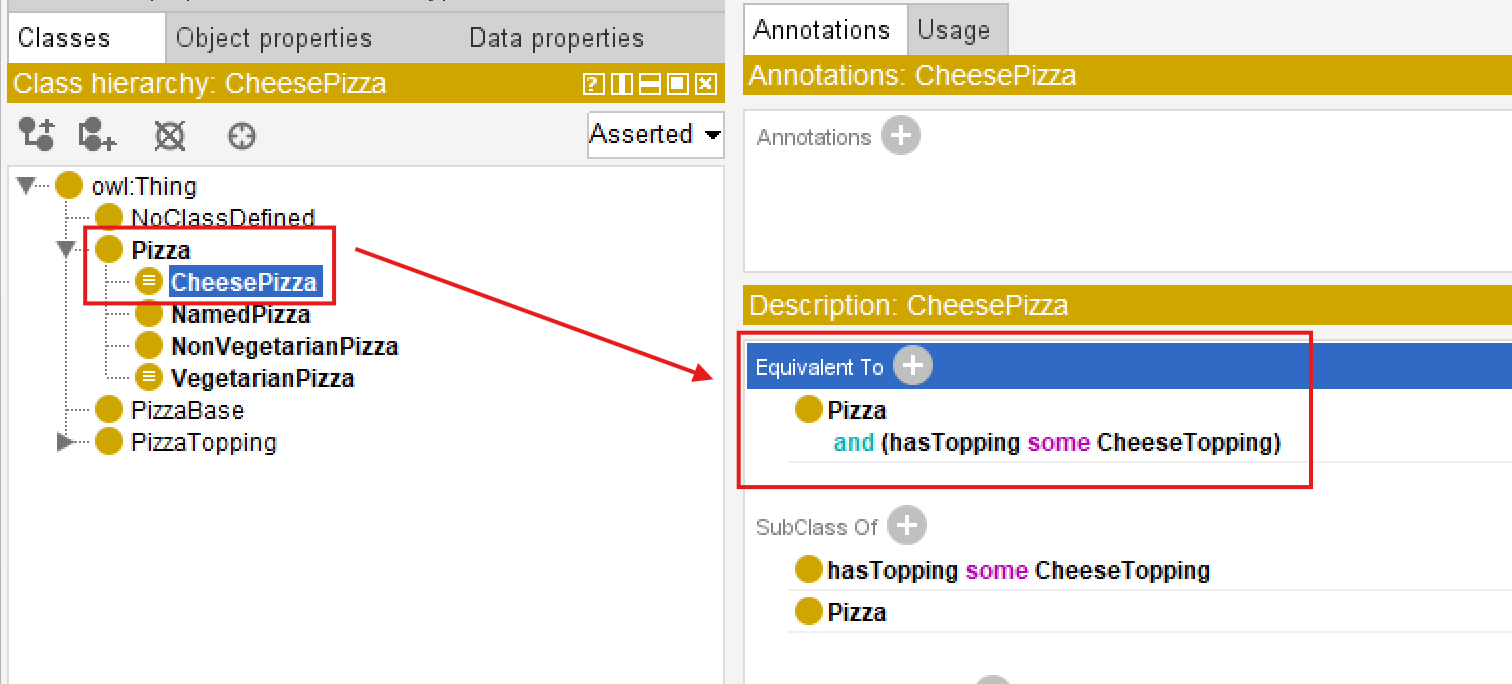Click the Description: CheesePizza header bar
This screenshot has height=684, width=1512.
point(1127,305)
